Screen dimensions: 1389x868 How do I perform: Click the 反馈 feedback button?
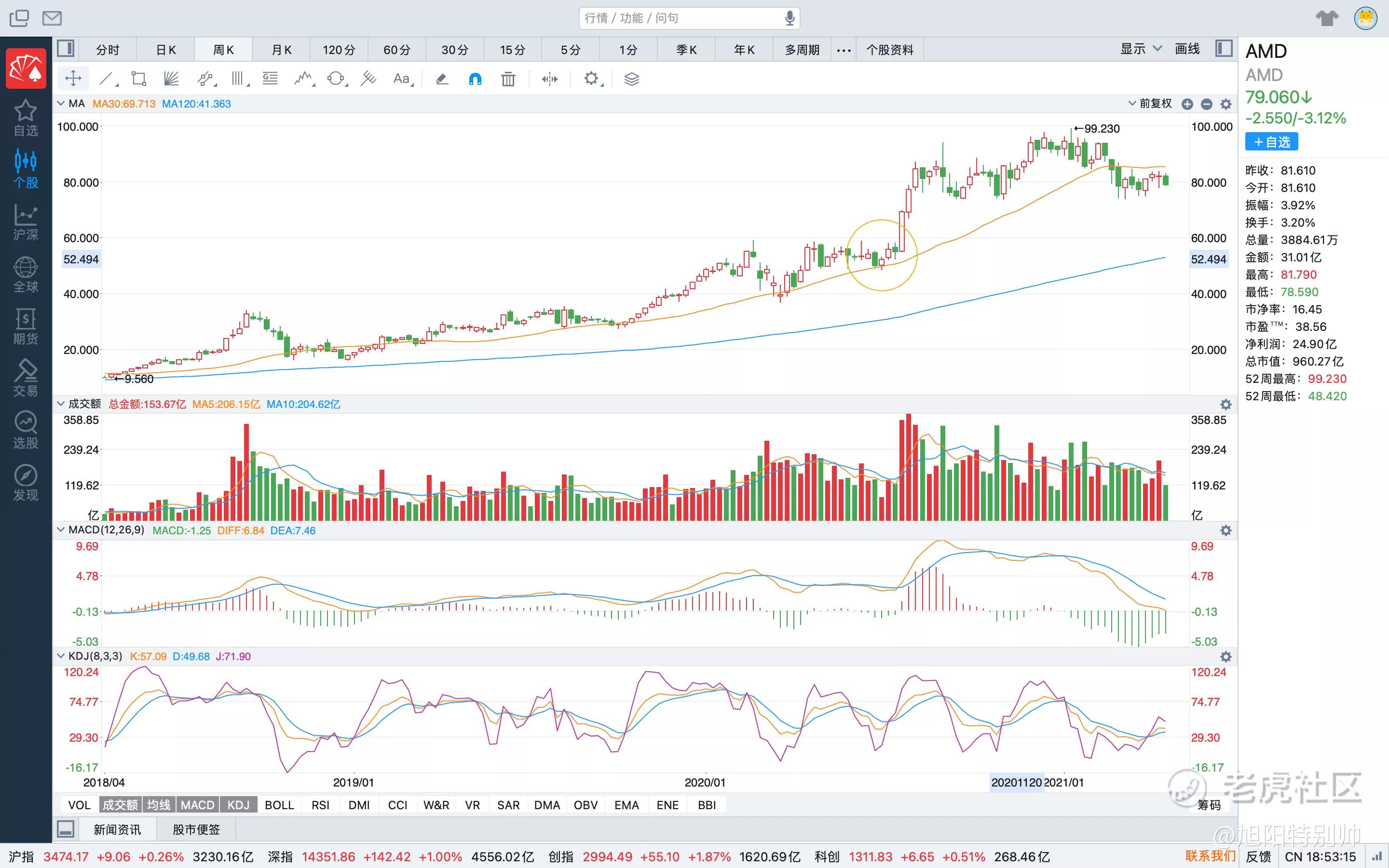1258,856
